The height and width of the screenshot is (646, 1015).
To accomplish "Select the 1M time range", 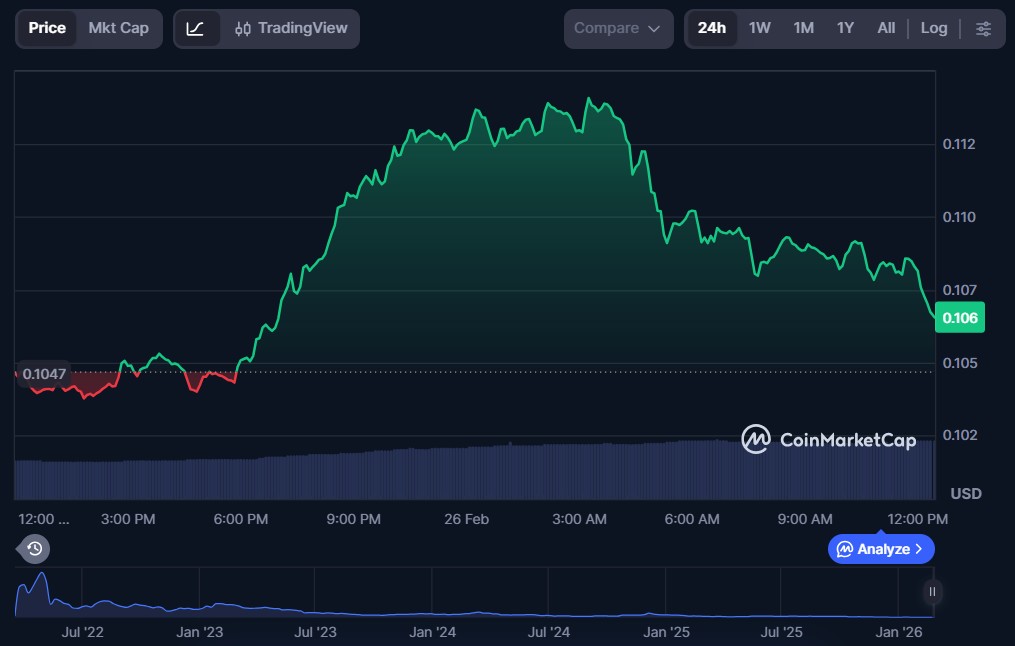I will (803, 28).
